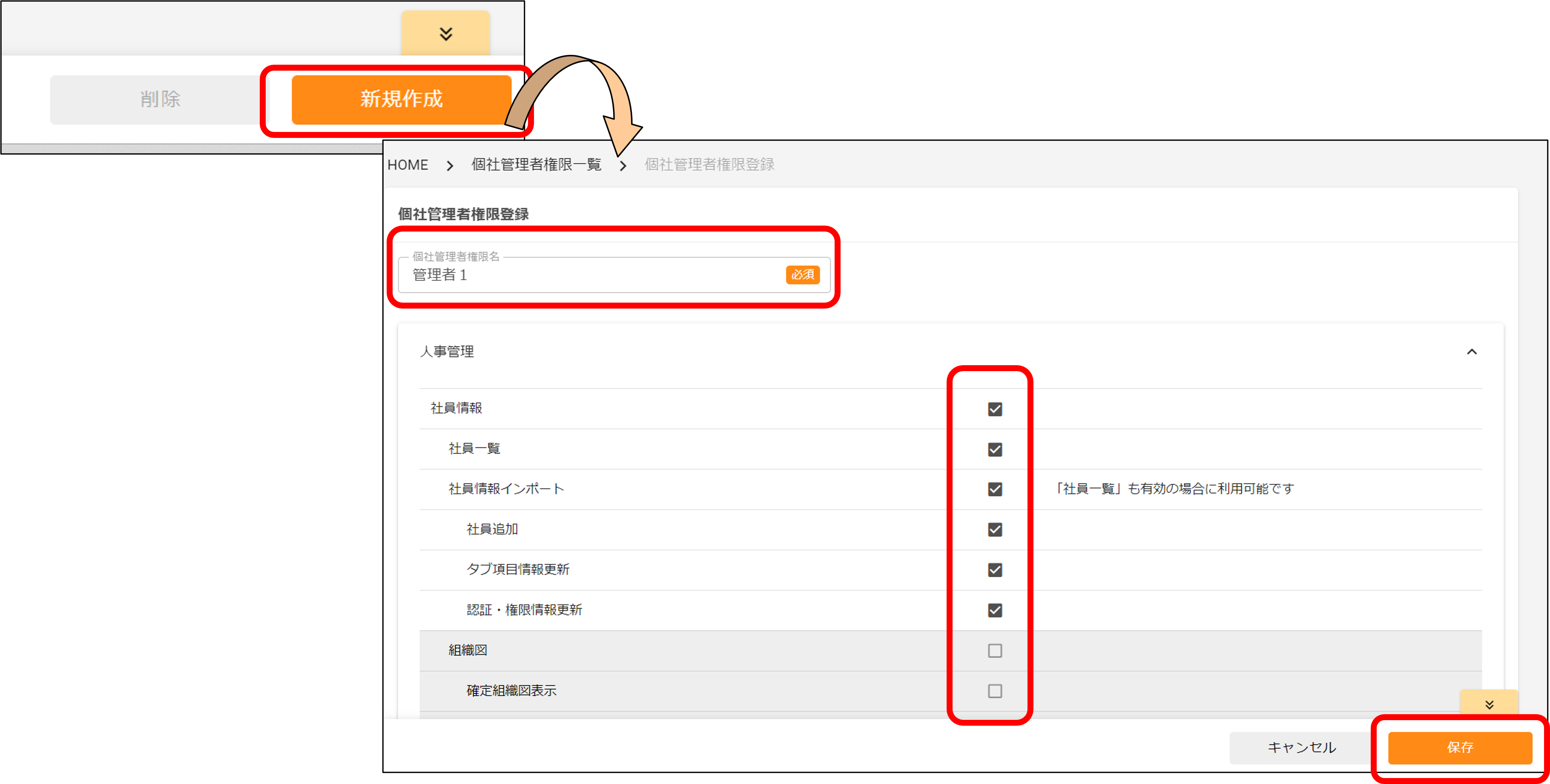Toggle 認証・権限情報更新 checkbox
This screenshot has width=1550, height=784.
tap(995, 610)
